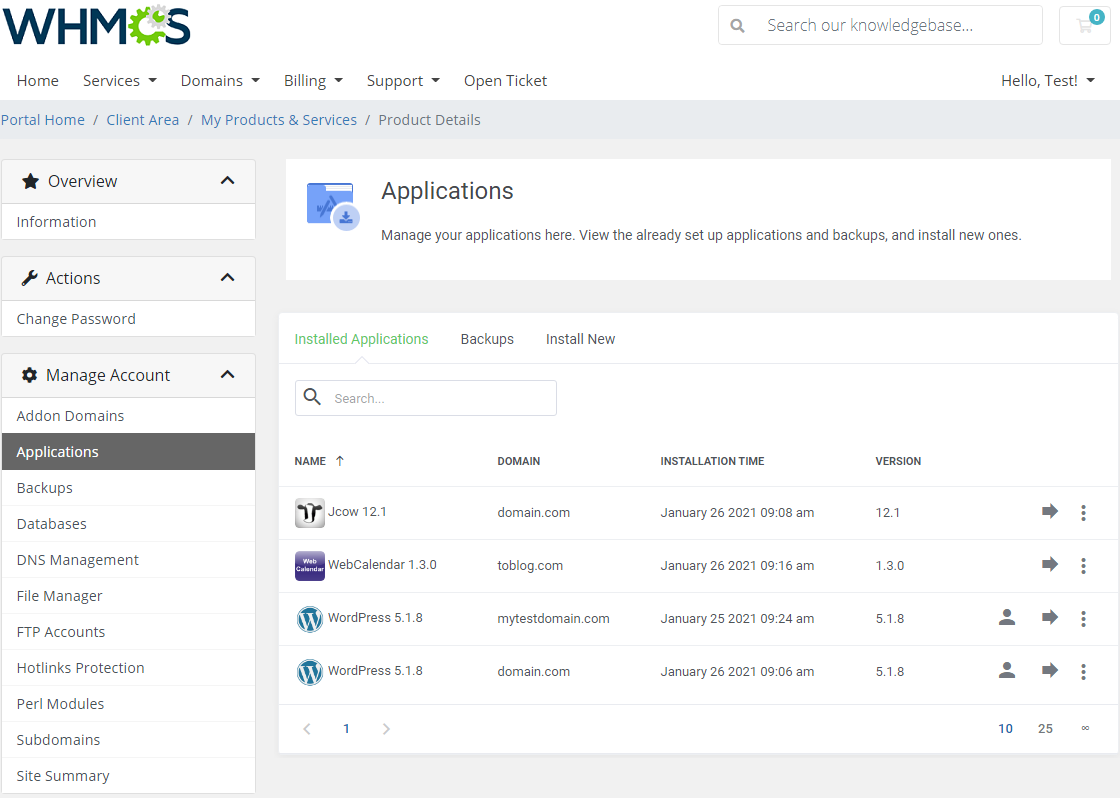Click the Jcow 12.1 app icon

309,513
